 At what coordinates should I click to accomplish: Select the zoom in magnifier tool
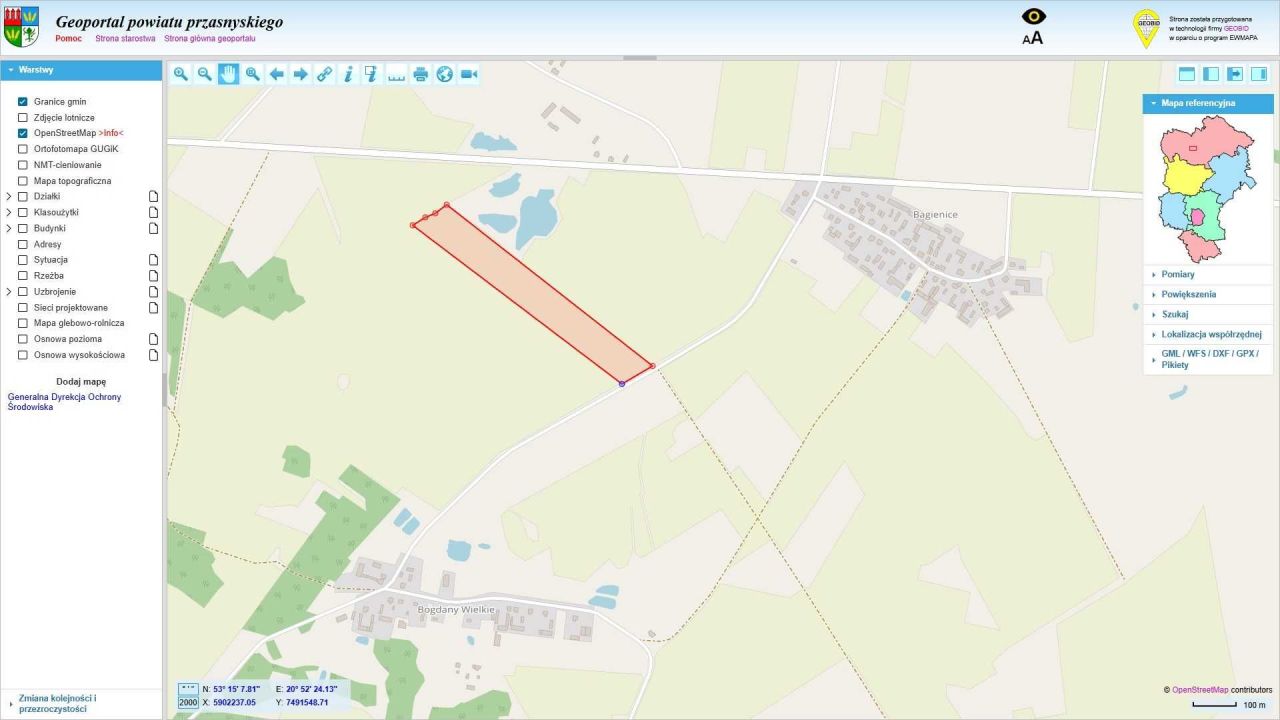click(180, 74)
